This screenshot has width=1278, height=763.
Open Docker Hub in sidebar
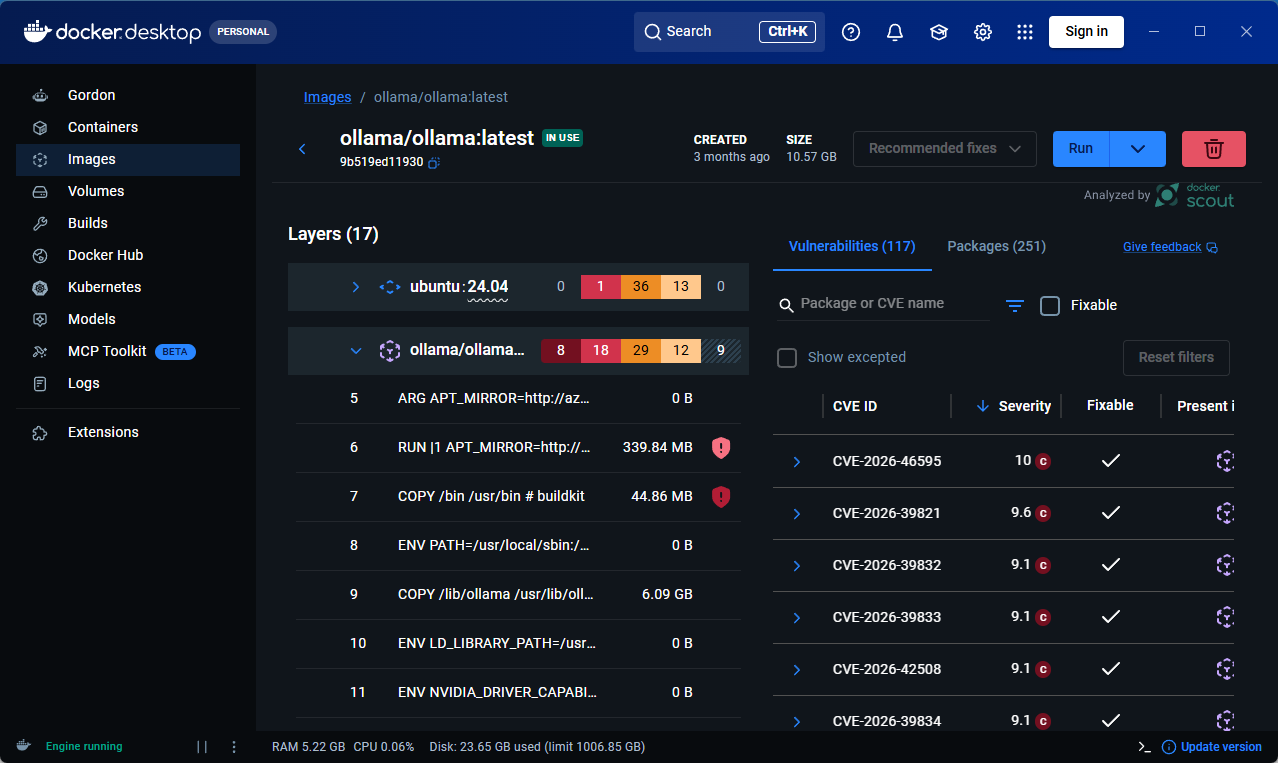pyautogui.click(x=128, y=255)
